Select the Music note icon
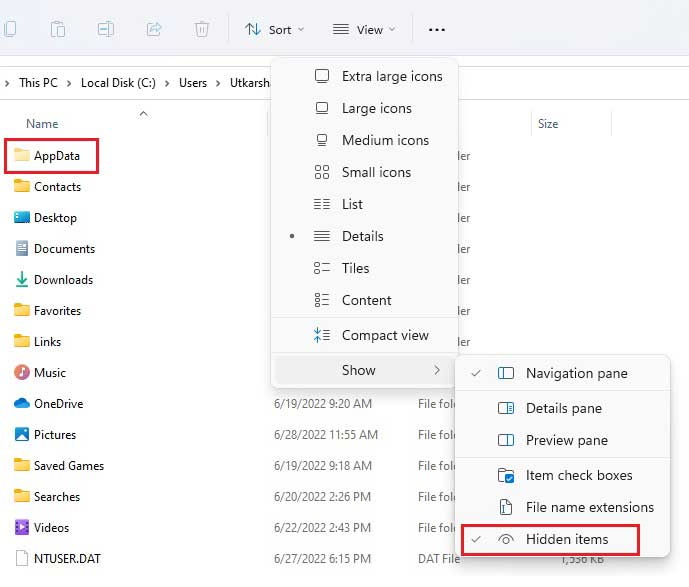 pos(22,372)
